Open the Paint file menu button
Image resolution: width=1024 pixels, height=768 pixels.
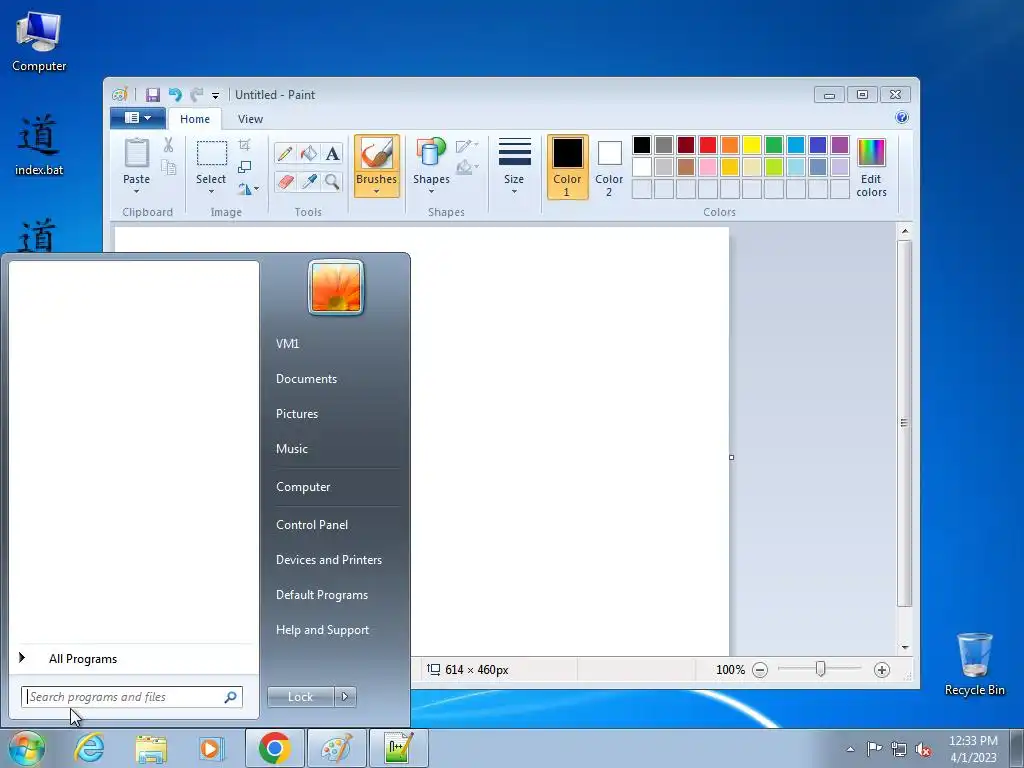coord(138,118)
